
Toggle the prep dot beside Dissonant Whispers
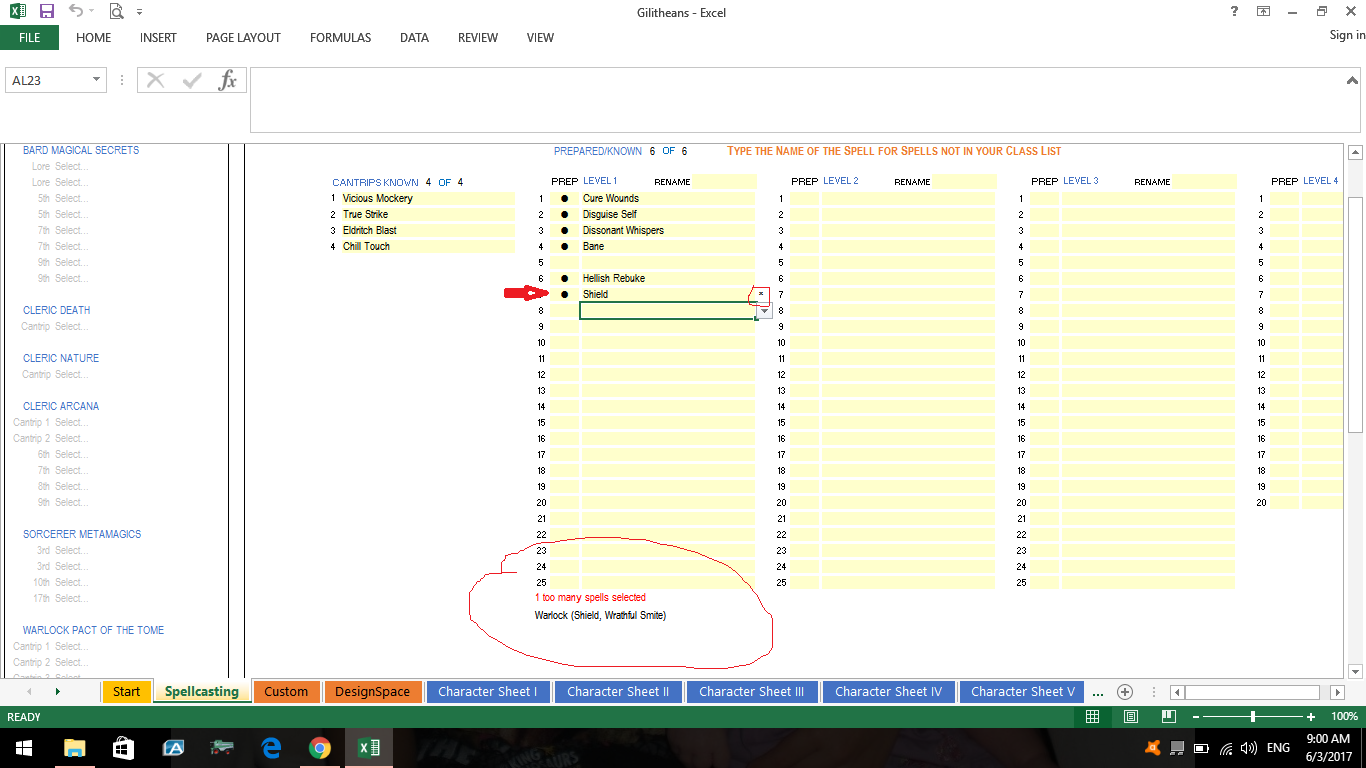click(x=564, y=230)
